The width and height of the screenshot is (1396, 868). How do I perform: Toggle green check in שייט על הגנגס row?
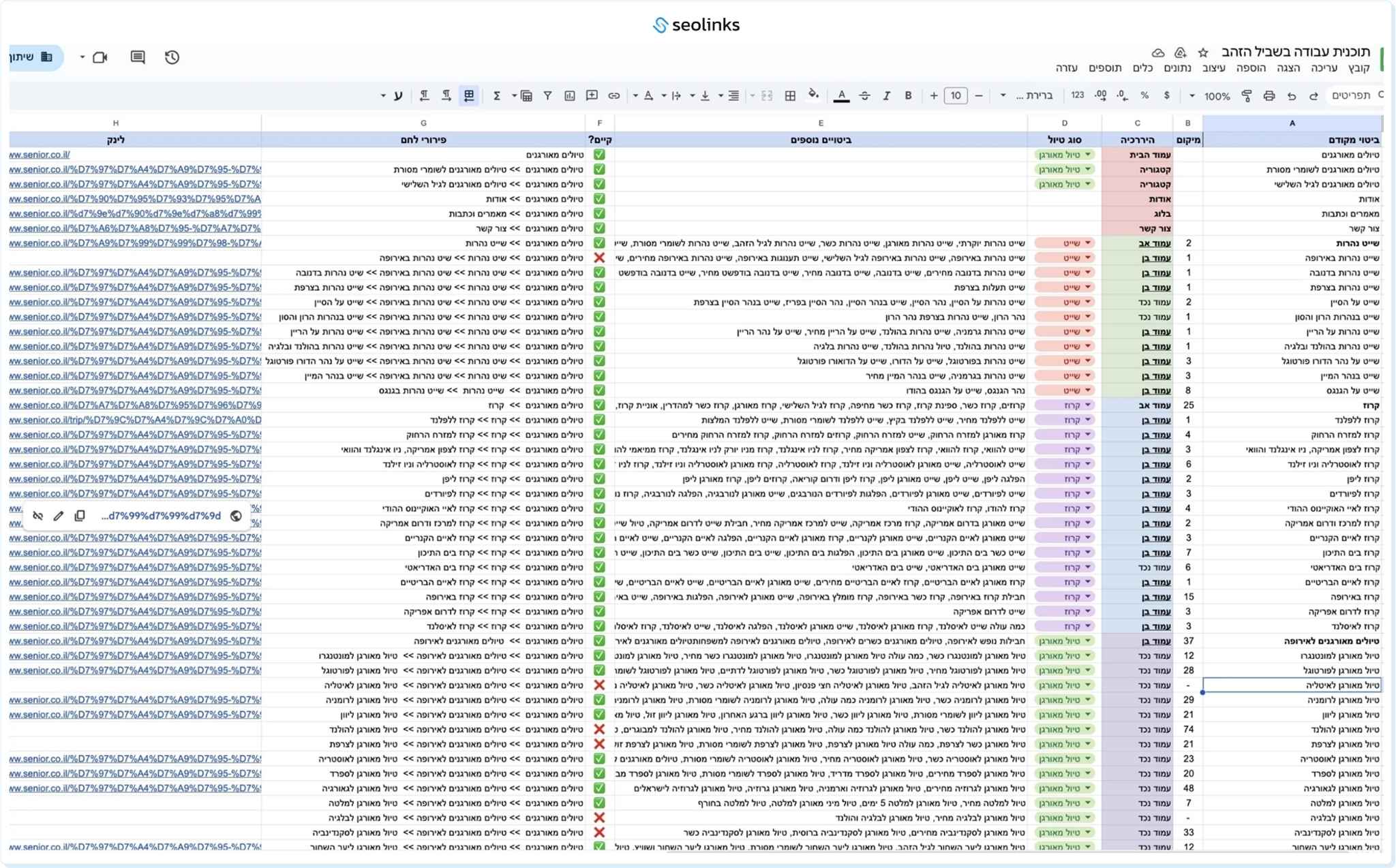tap(599, 390)
